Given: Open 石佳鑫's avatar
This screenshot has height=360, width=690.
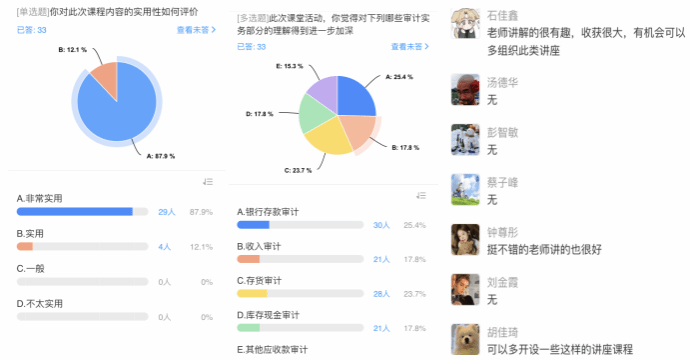Looking at the screenshot, I should [x=465, y=23].
